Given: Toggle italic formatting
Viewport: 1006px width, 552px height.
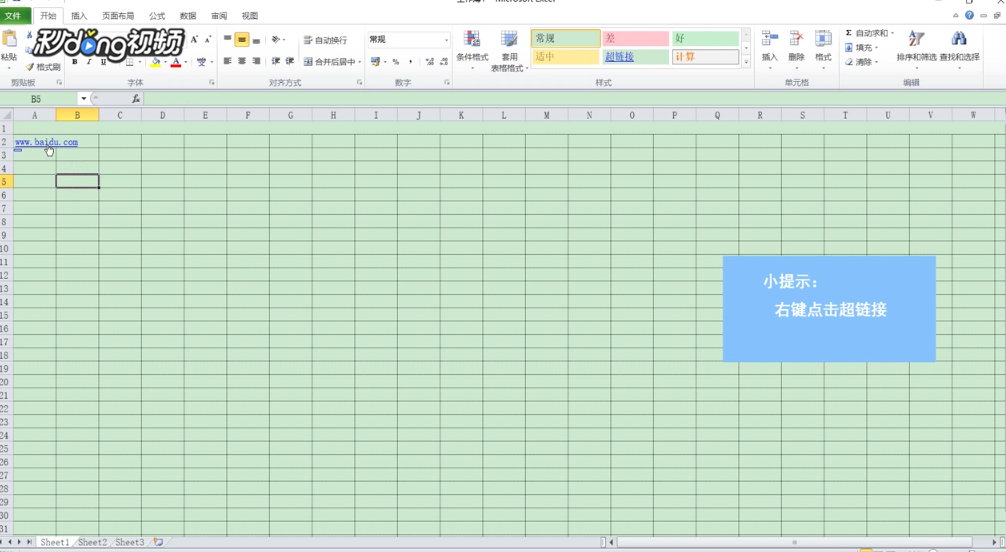Looking at the screenshot, I should (x=89, y=62).
